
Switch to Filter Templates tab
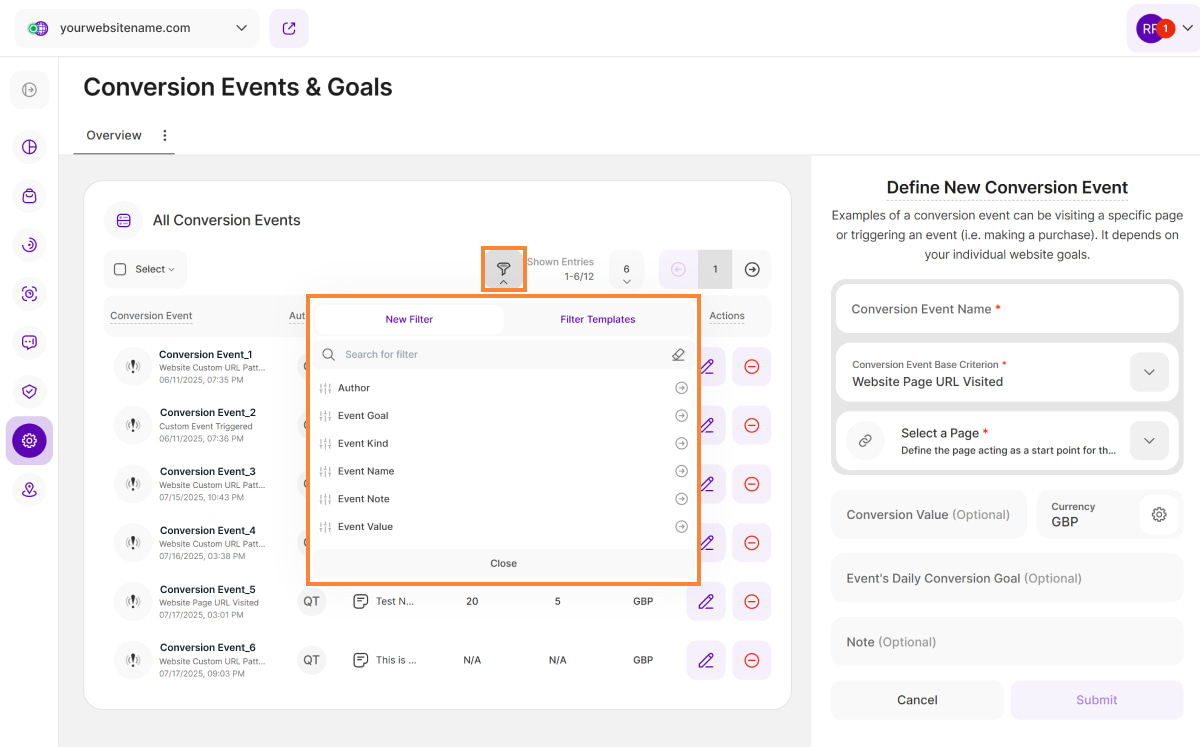click(x=597, y=319)
